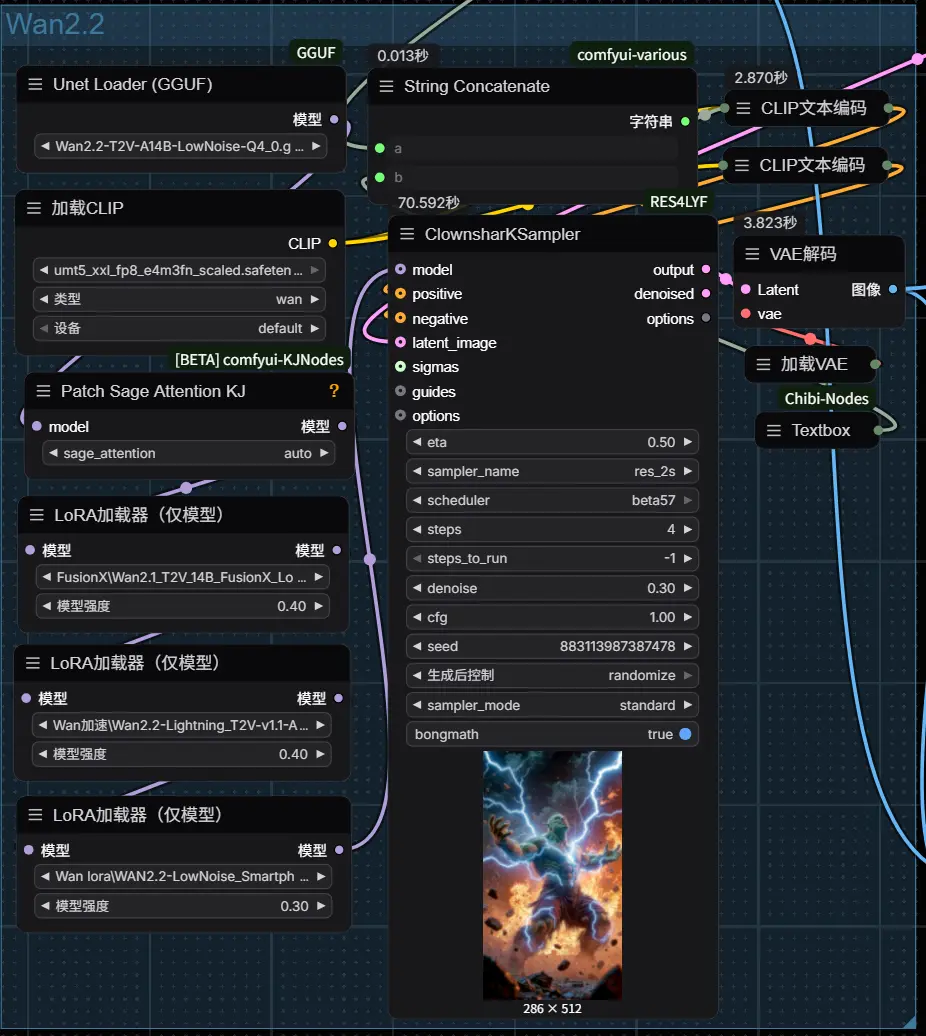Image resolution: width=926 pixels, height=1036 pixels.
Task: Change the 生成后控制 randomize option
Action: 552,675
